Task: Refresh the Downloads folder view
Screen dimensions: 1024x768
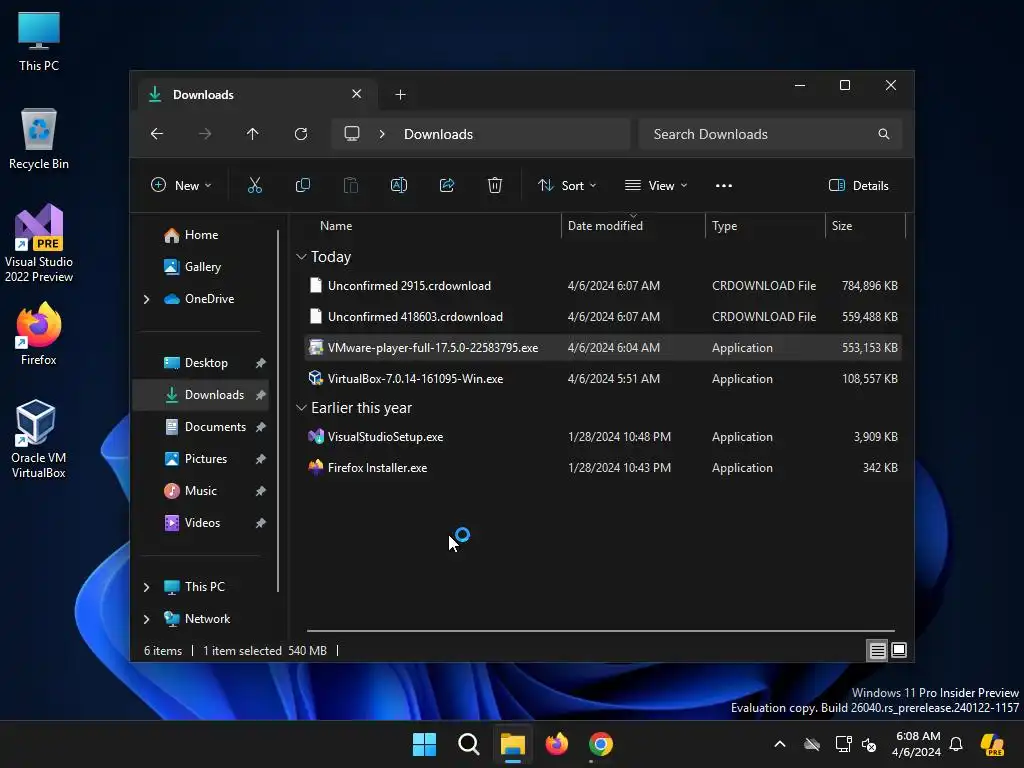Action: (x=300, y=134)
